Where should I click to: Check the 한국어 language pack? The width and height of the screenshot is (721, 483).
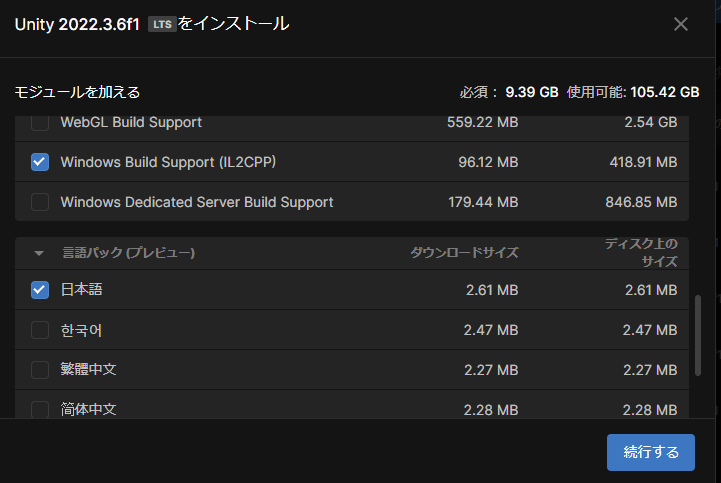pos(40,330)
